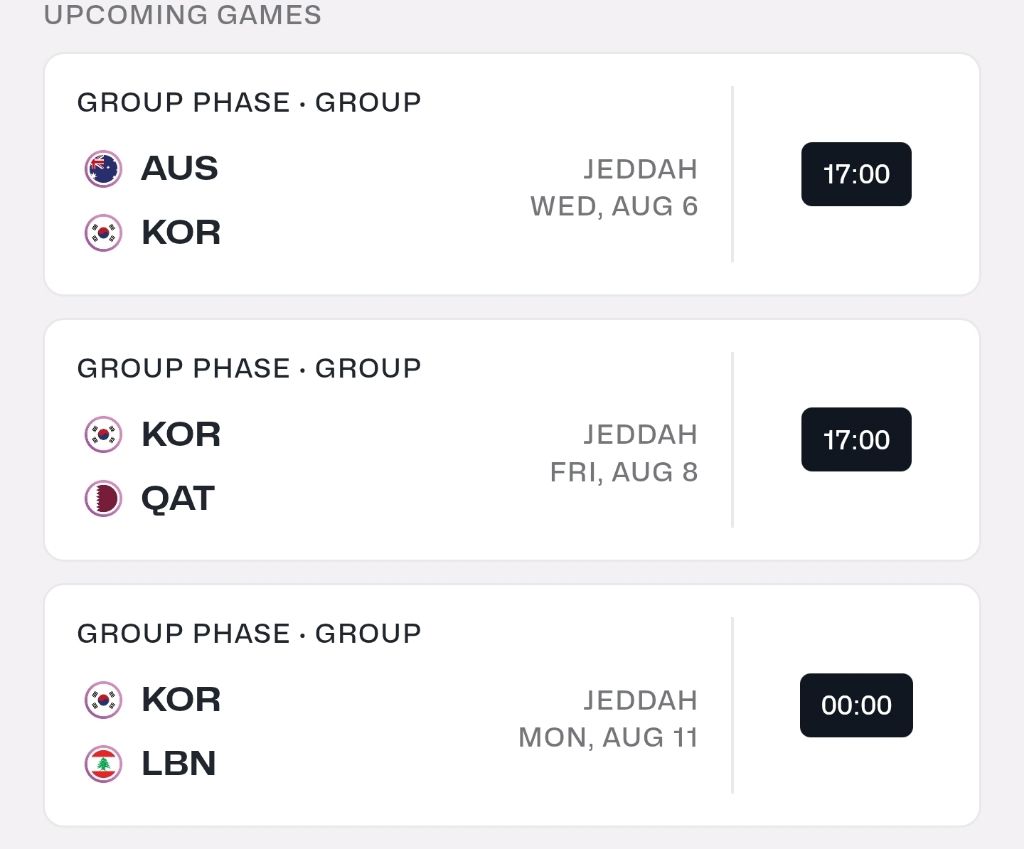This screenshot has width=1024, height=849.
Task: Click the Upcoming Games heading
Action: (182, 14)
